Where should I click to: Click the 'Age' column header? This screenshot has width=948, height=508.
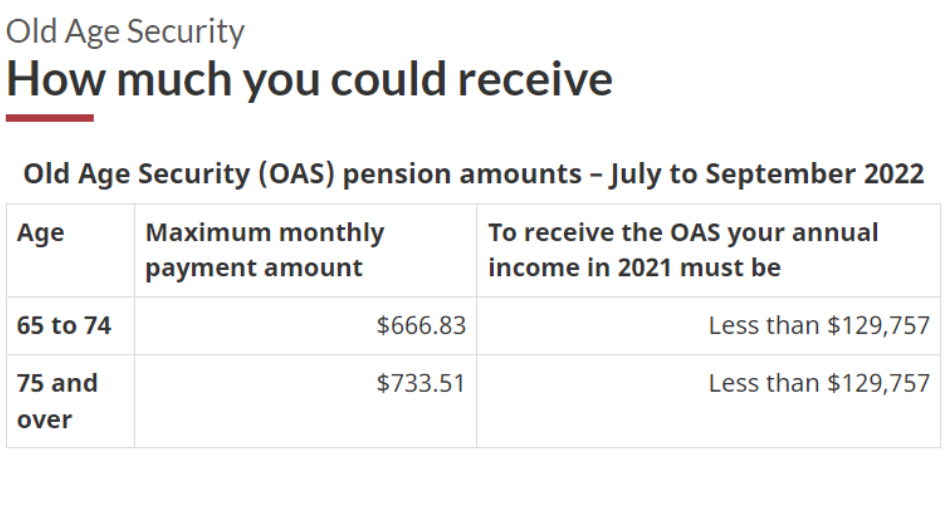pos(41,233)
